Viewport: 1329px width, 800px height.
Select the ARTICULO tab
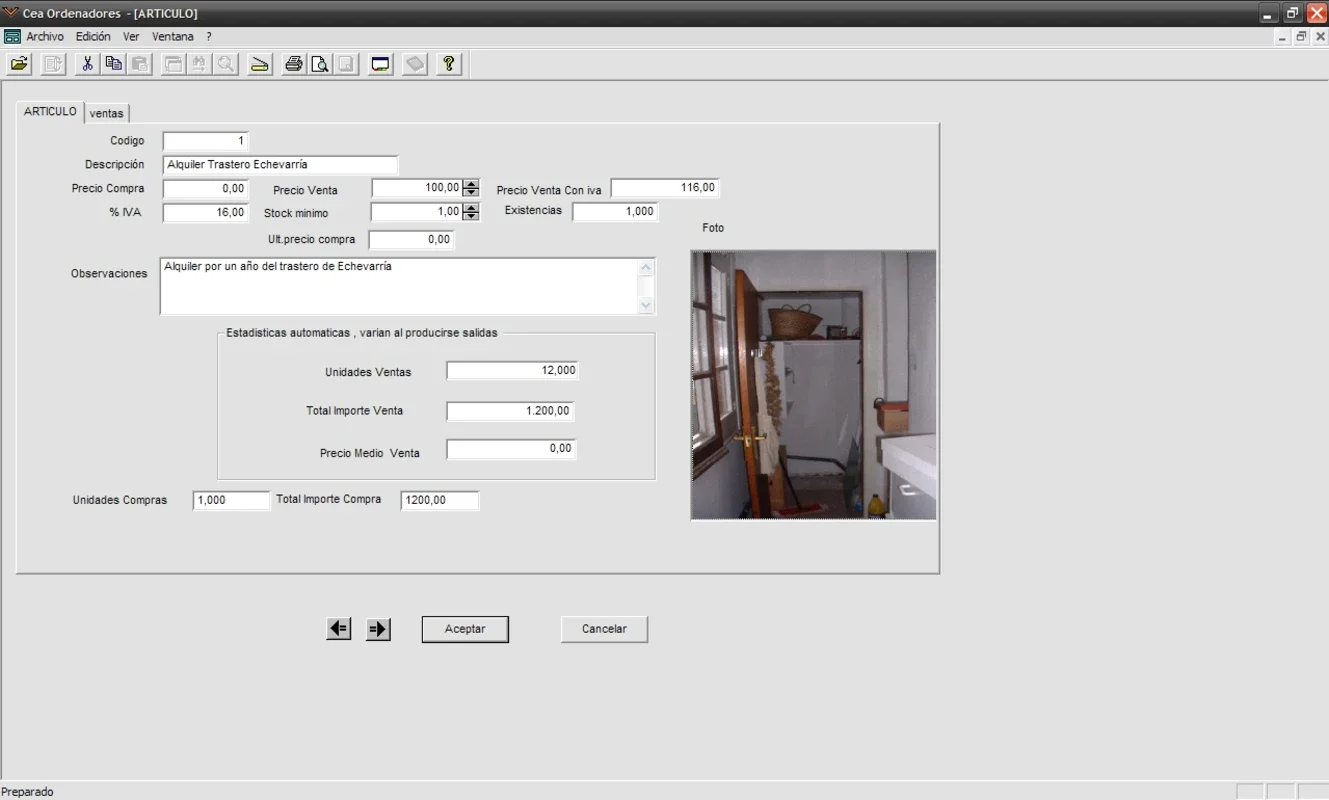click(50, 112)
